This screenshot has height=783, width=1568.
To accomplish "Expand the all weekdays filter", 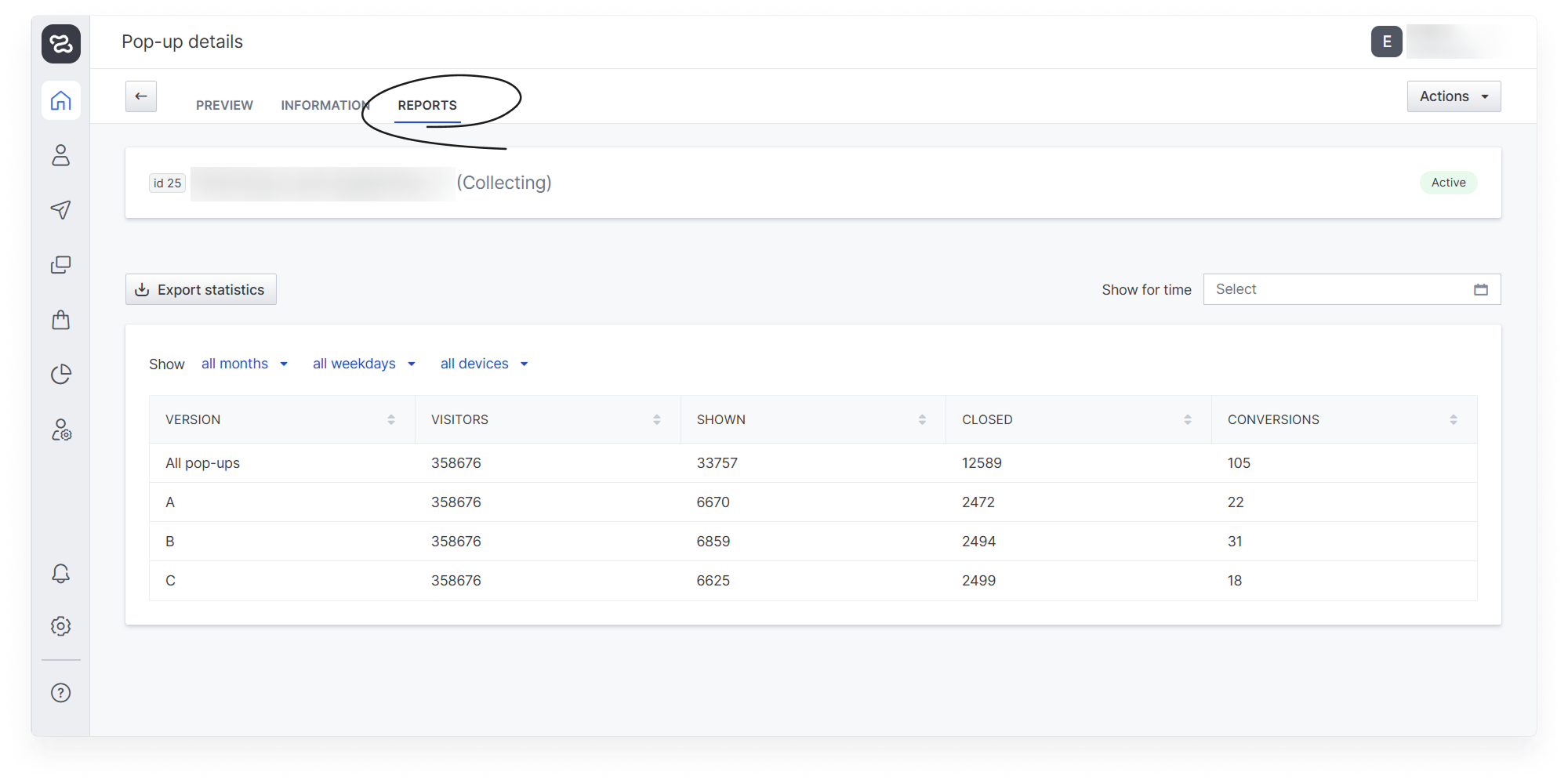I will pos(364,364).
